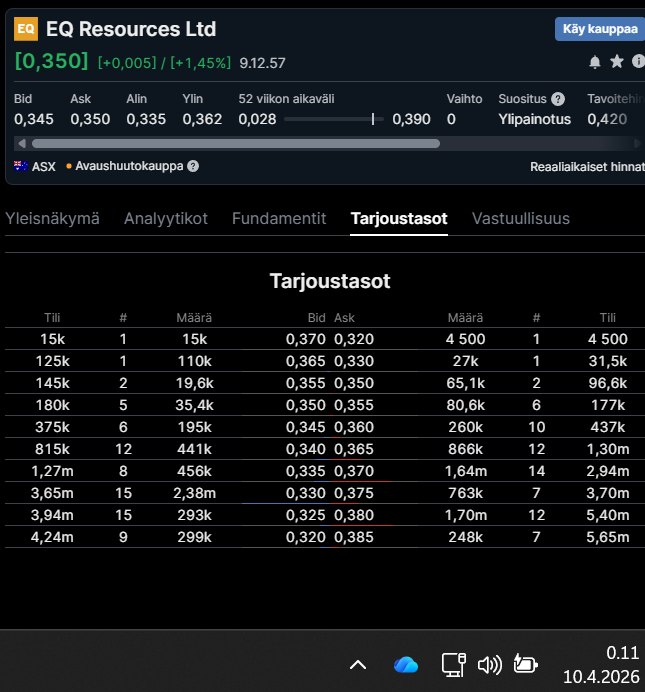The width and height of the screenshot is (645, 692).
Task: Click the ask quantity 1,64m
Action: (465, 471)
